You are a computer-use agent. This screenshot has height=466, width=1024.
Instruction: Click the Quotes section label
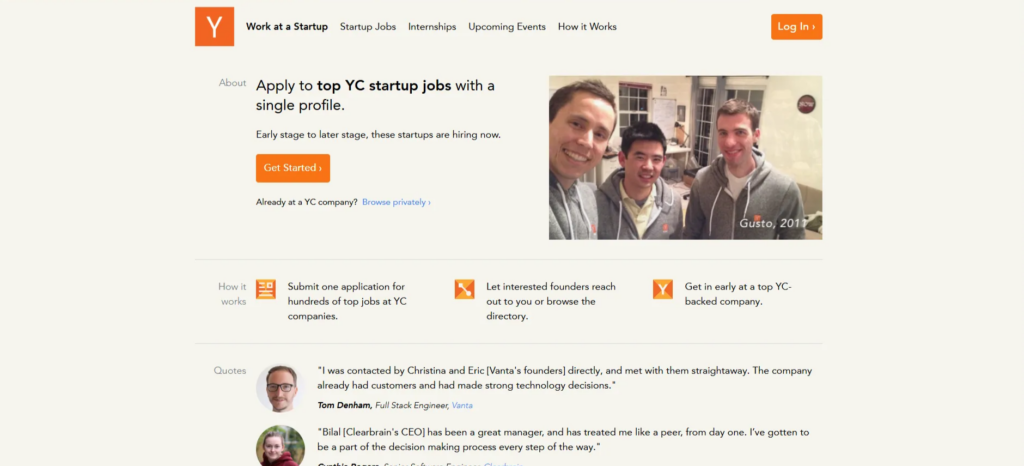point(230,371)
